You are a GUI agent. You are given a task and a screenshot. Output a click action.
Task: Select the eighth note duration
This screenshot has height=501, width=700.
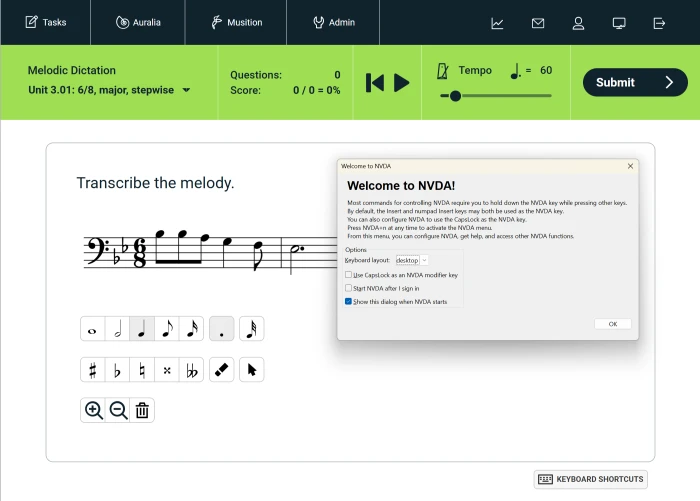(167, 329)
